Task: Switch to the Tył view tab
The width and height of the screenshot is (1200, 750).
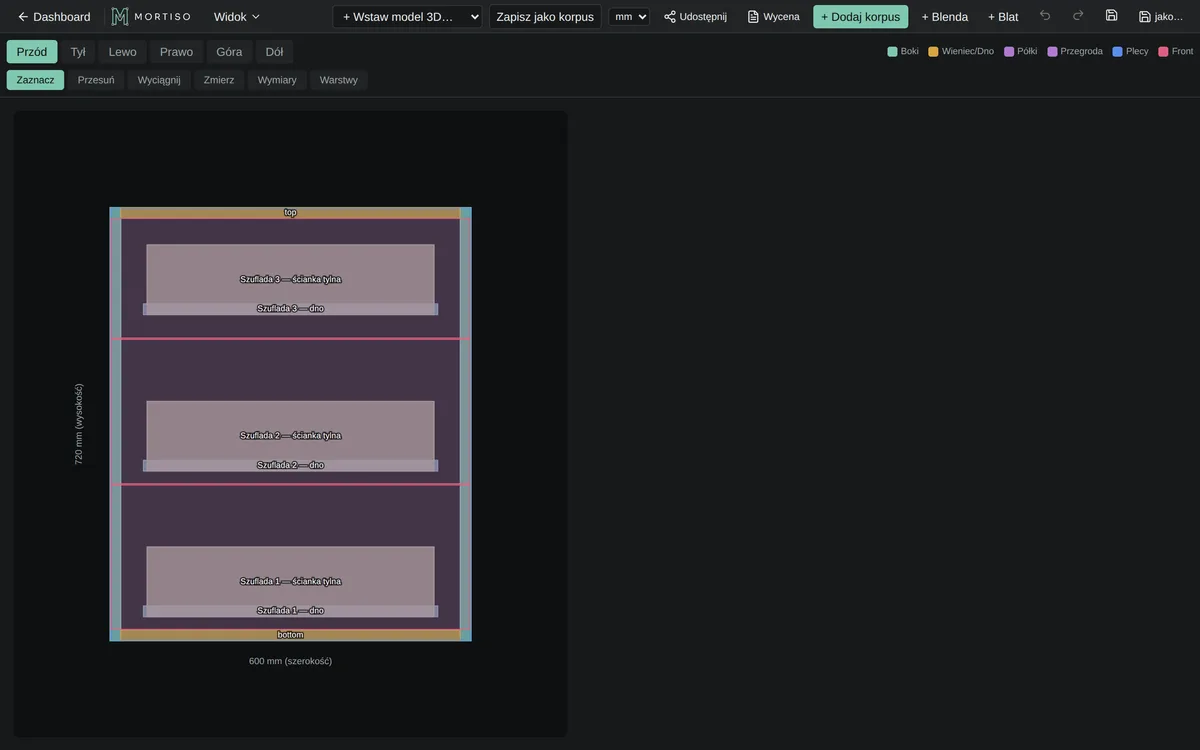Action: 78,52
